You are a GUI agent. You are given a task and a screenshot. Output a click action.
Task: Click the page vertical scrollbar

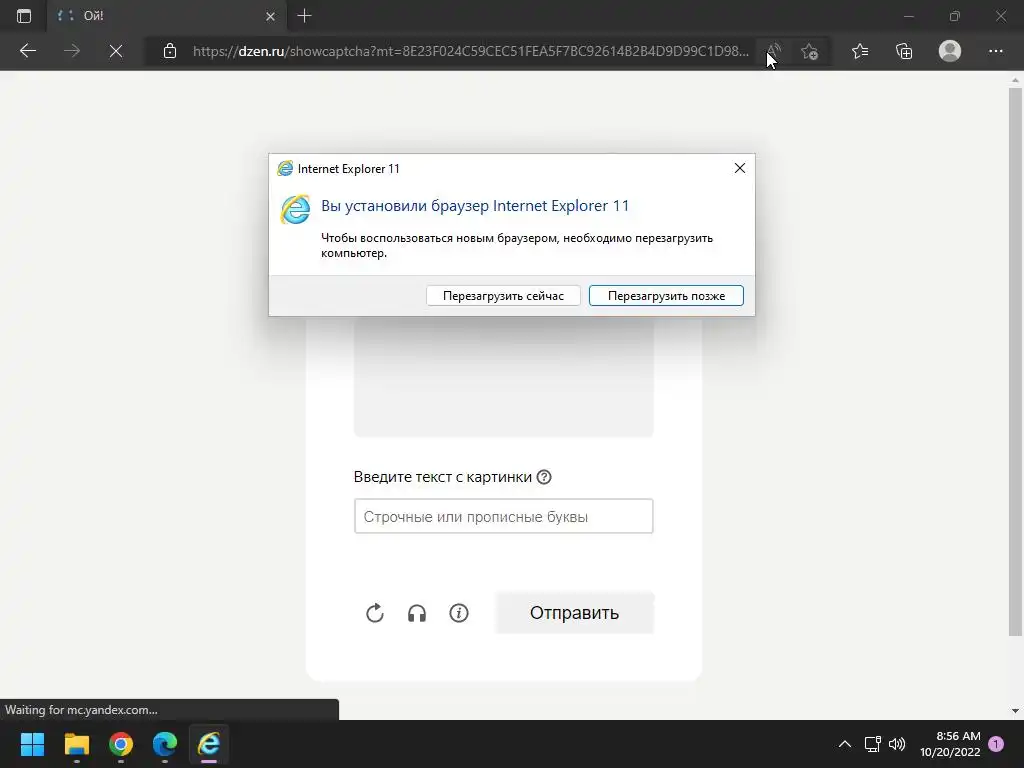1015,361
